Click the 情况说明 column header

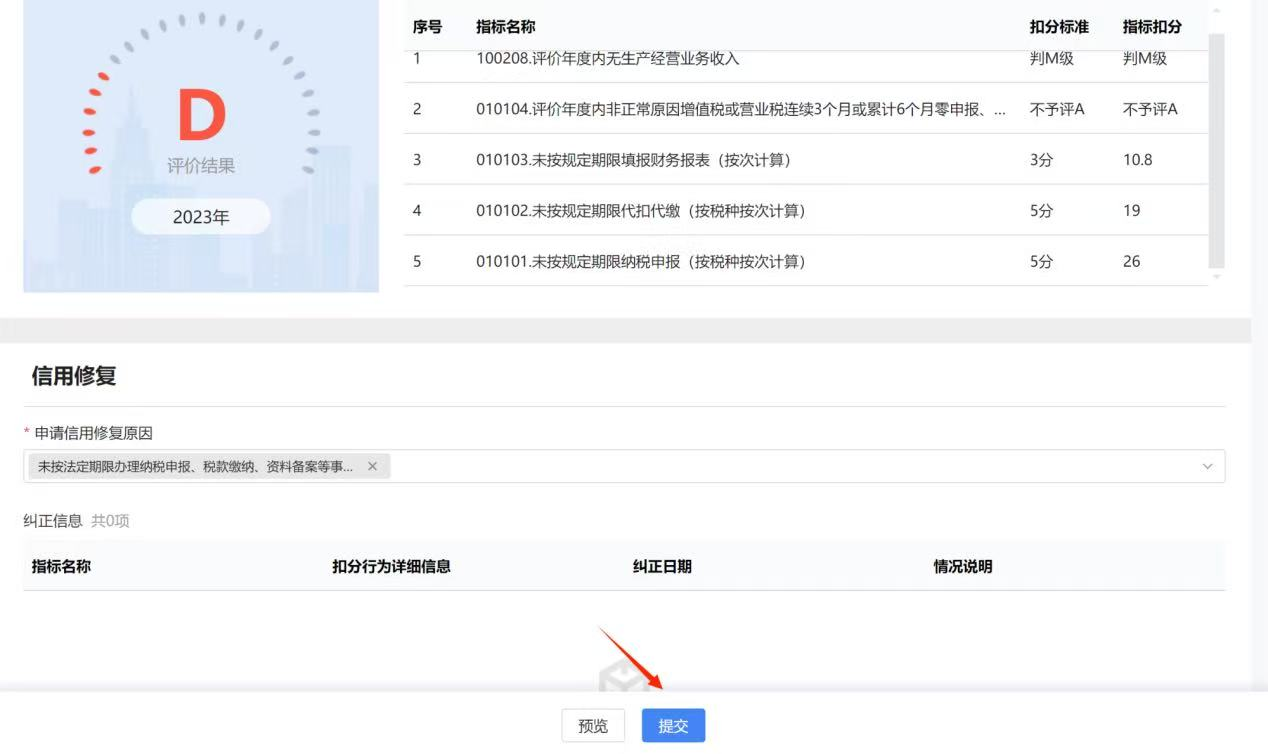[x=962, y=567]
